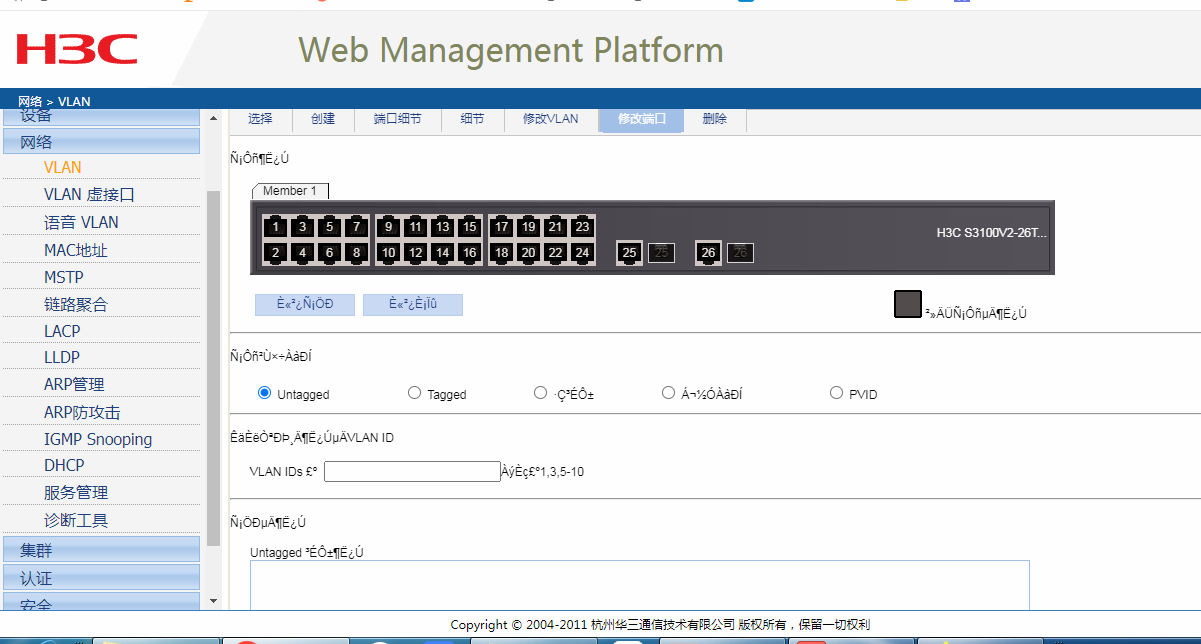
Task: Click port 13 on the device diagram
Action: pyautogui.click(x=442, y=227)
